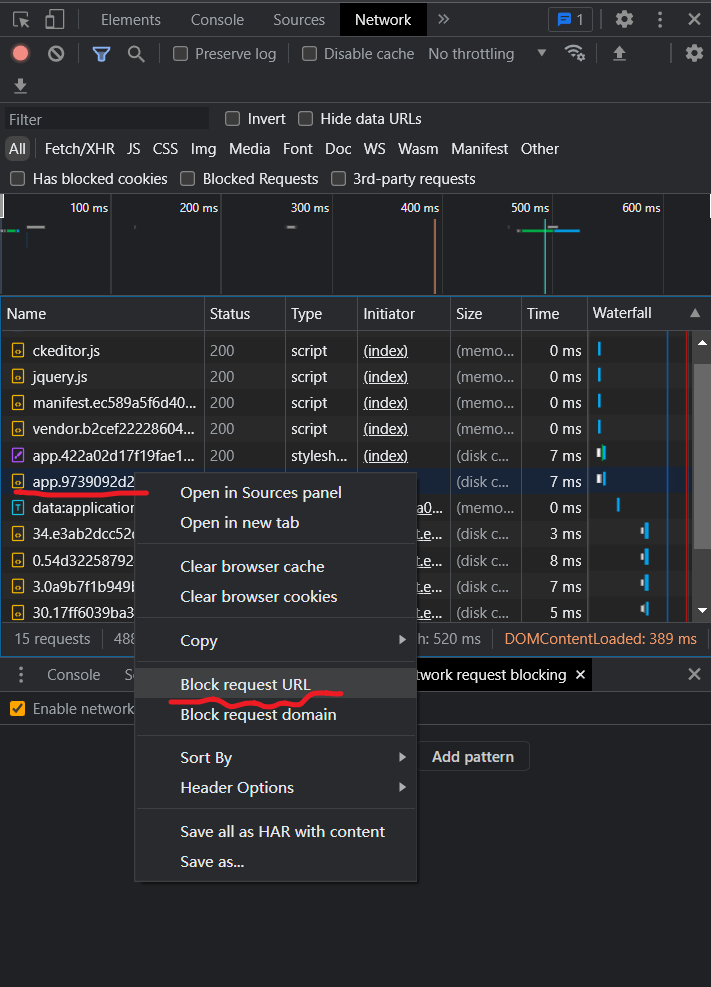711x987 pixels.
Task: Activate the inspect element picker icon
Action: (21, 20)
